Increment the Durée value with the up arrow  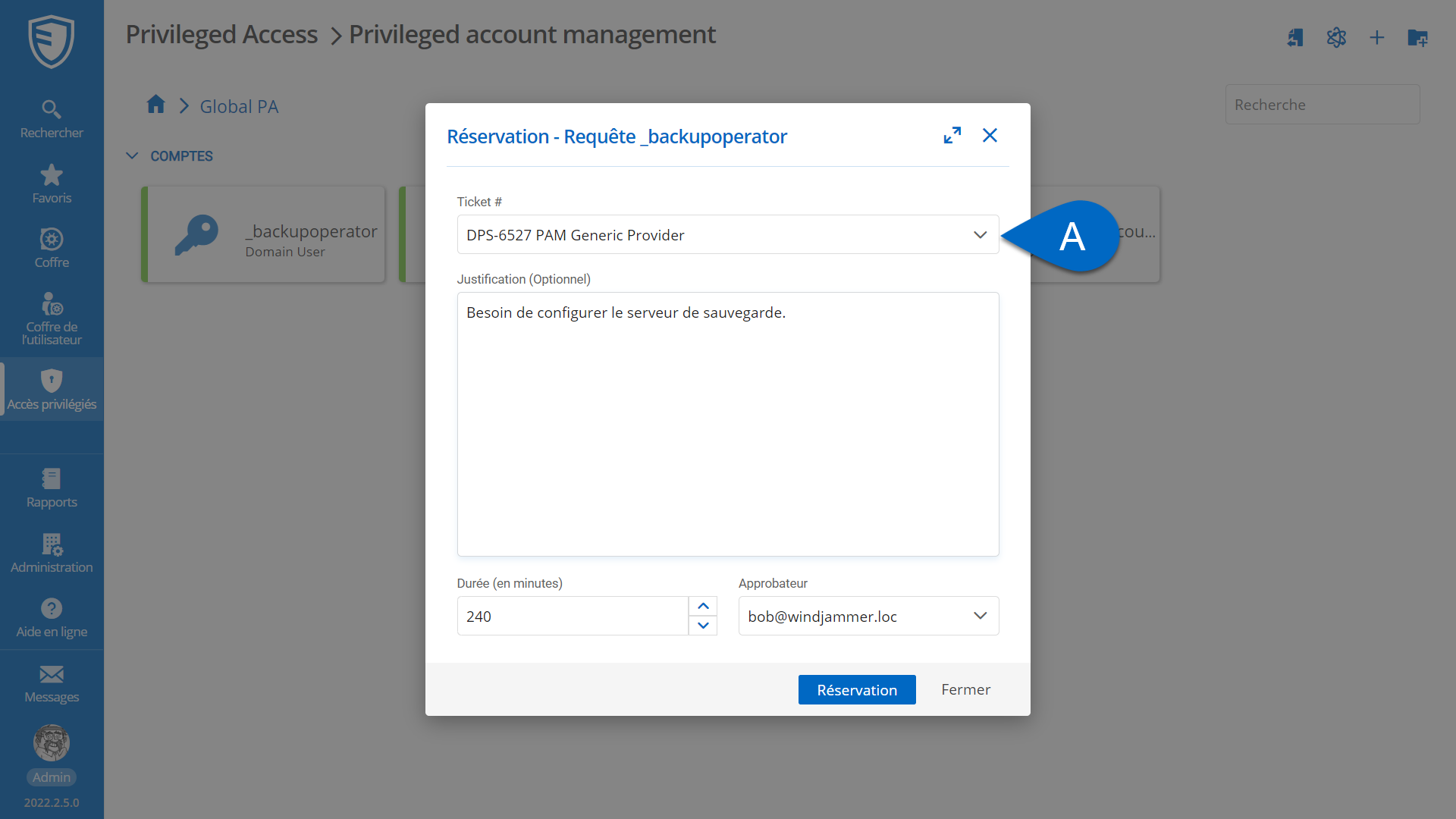702,605
